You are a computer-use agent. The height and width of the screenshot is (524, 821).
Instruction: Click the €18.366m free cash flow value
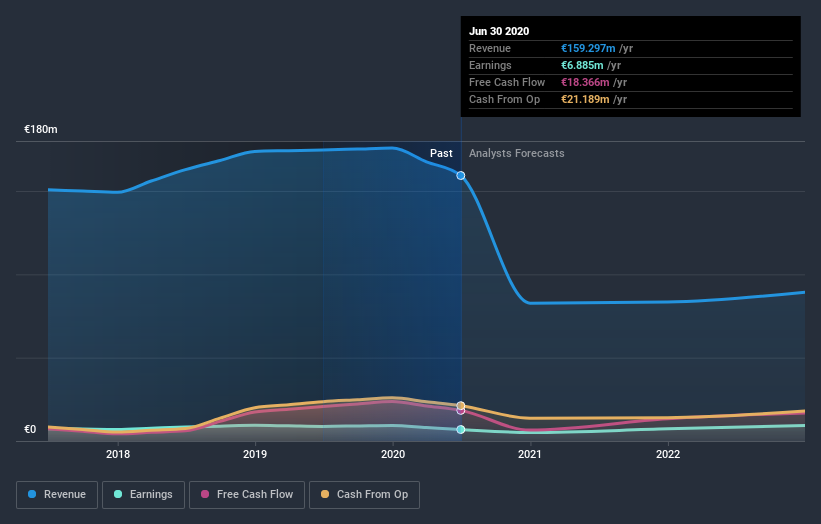point(585,82)
